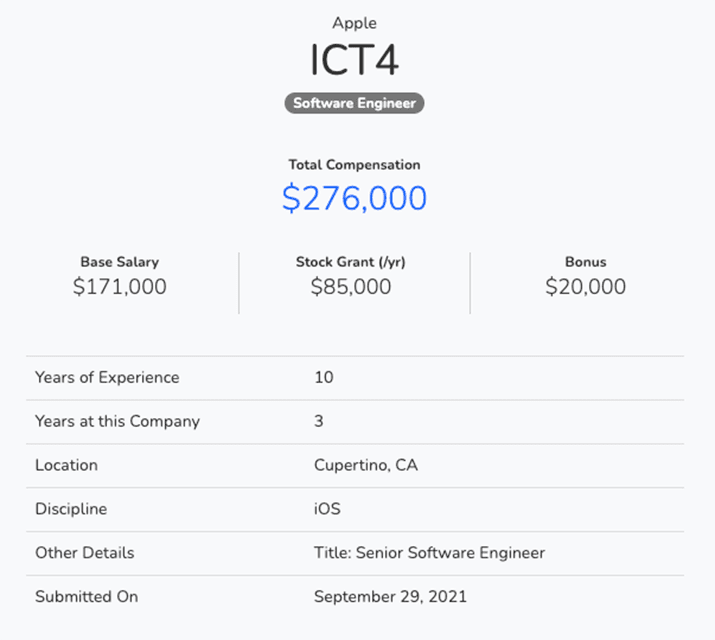
Task: Click the Years of Experience row label
Action: [107, 378]
